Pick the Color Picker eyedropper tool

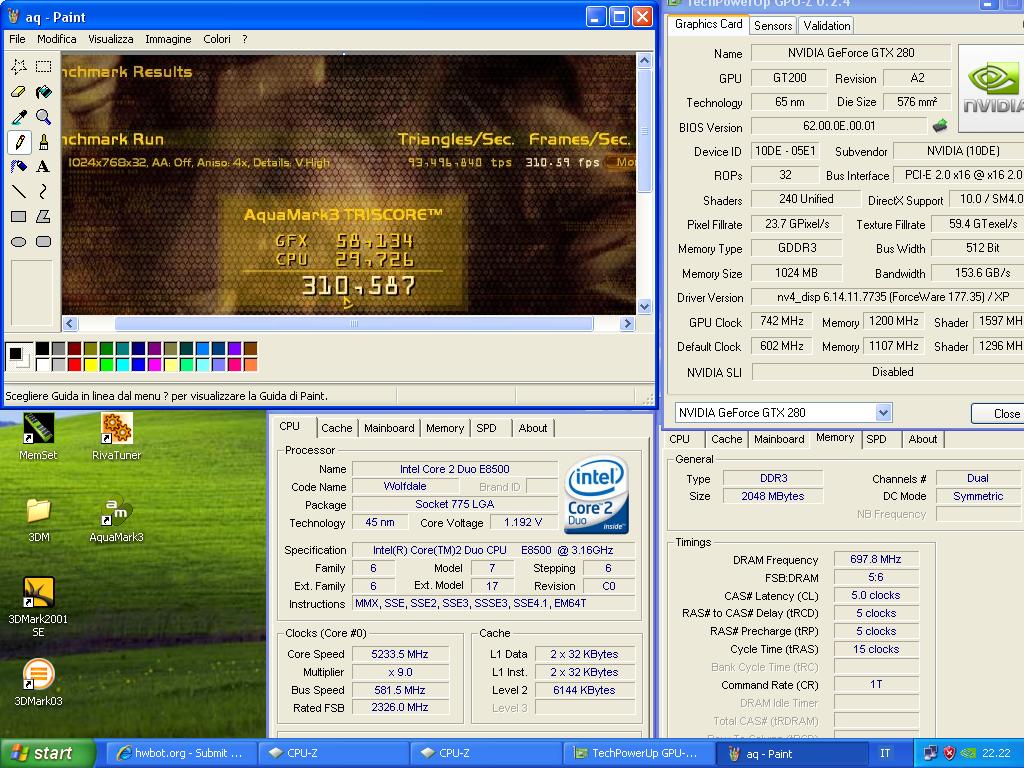tap(19, 117)
